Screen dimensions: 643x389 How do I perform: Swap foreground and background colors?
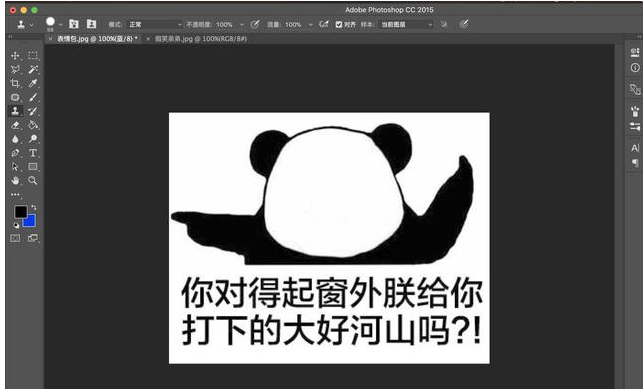34,207
